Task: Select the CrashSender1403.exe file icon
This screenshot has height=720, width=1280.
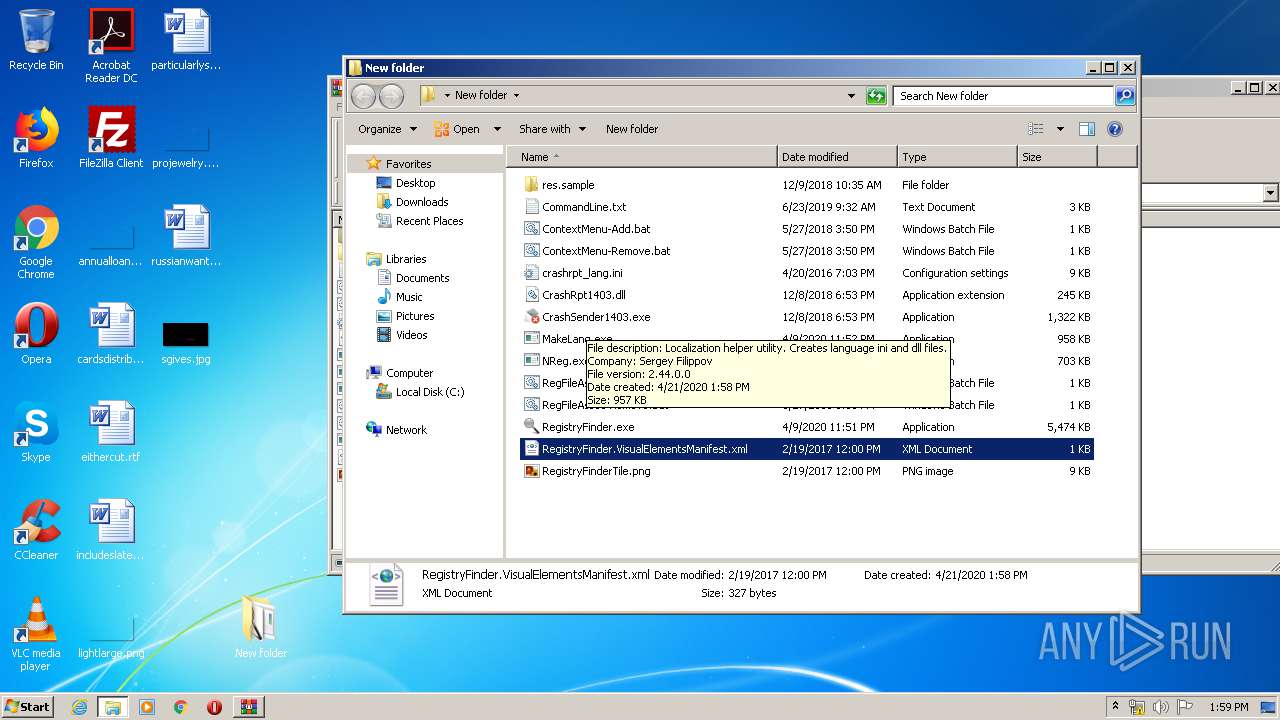Action: click(x=532, y=317)
